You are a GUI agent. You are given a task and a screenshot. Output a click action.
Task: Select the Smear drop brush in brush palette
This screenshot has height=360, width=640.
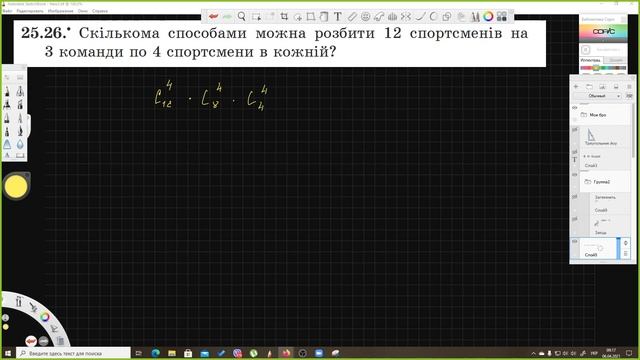tap(20, 144)
